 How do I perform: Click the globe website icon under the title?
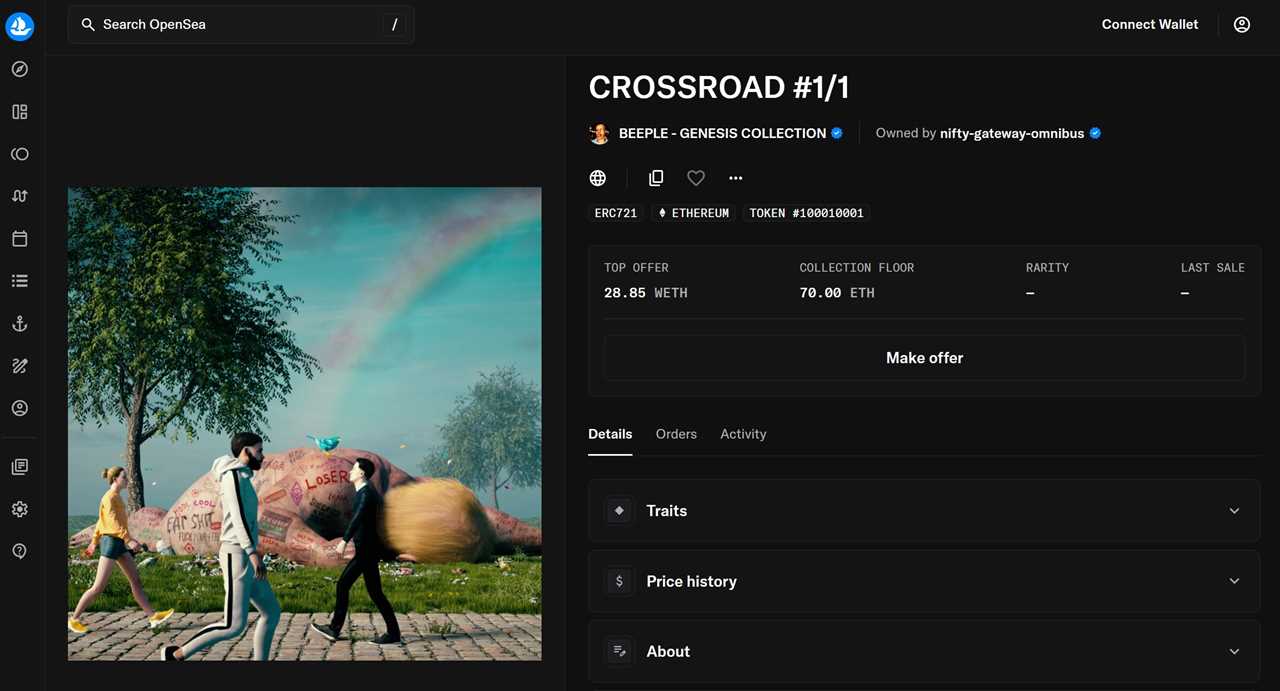pyautogui.click(x=597, y=177)
